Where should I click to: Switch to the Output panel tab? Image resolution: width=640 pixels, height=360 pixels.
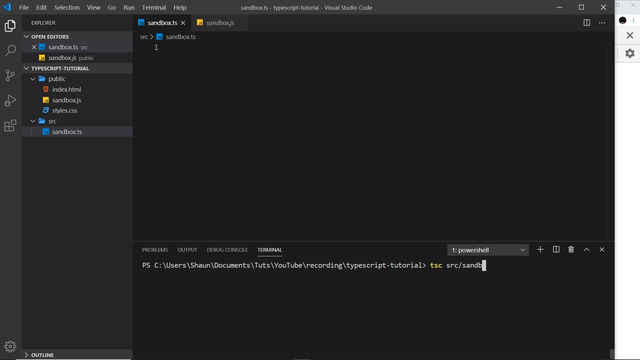point(187,250)
